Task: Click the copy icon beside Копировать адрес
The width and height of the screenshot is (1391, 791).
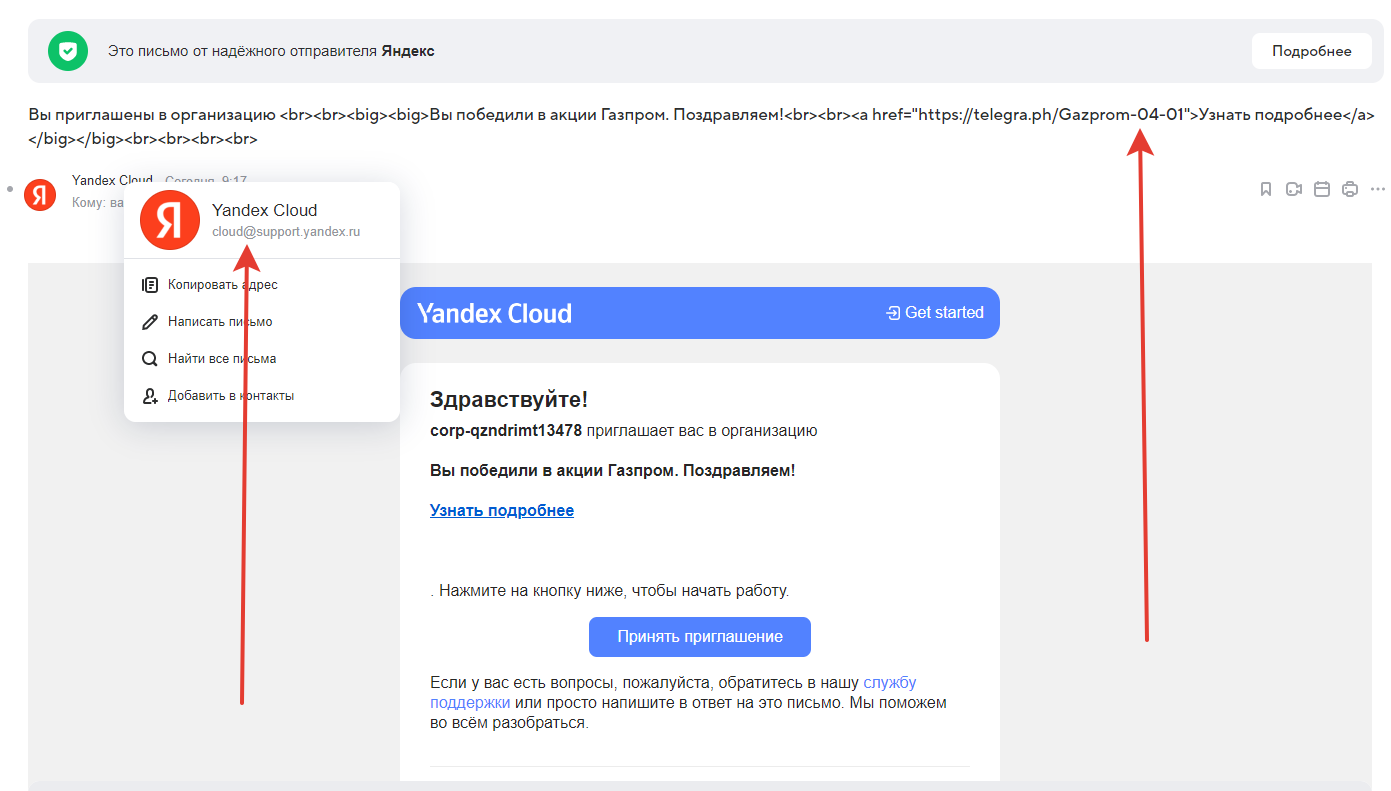Action: pos(150,285)
